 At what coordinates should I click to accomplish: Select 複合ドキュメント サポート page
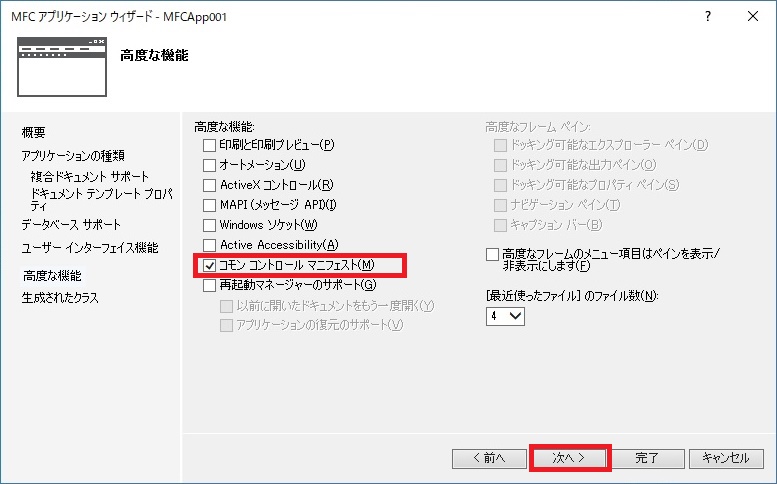click(90, 176)
